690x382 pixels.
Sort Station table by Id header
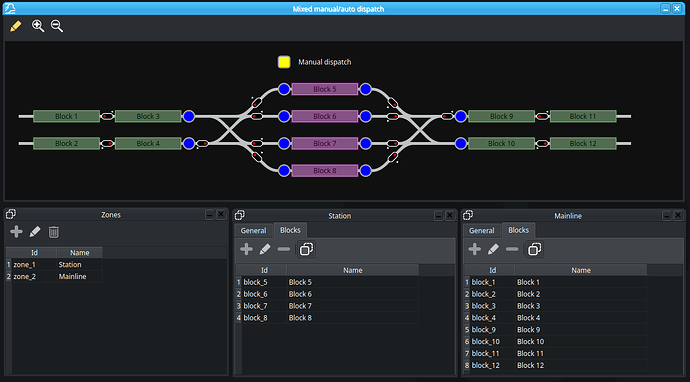264,270
